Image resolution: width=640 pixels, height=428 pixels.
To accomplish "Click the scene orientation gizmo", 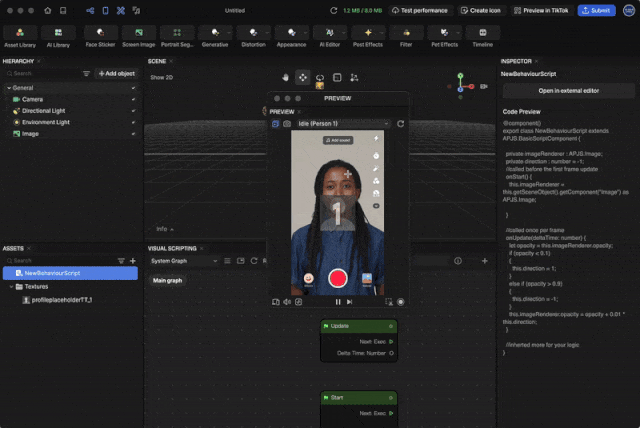I will pyautogui.click(x=461, y=86).
